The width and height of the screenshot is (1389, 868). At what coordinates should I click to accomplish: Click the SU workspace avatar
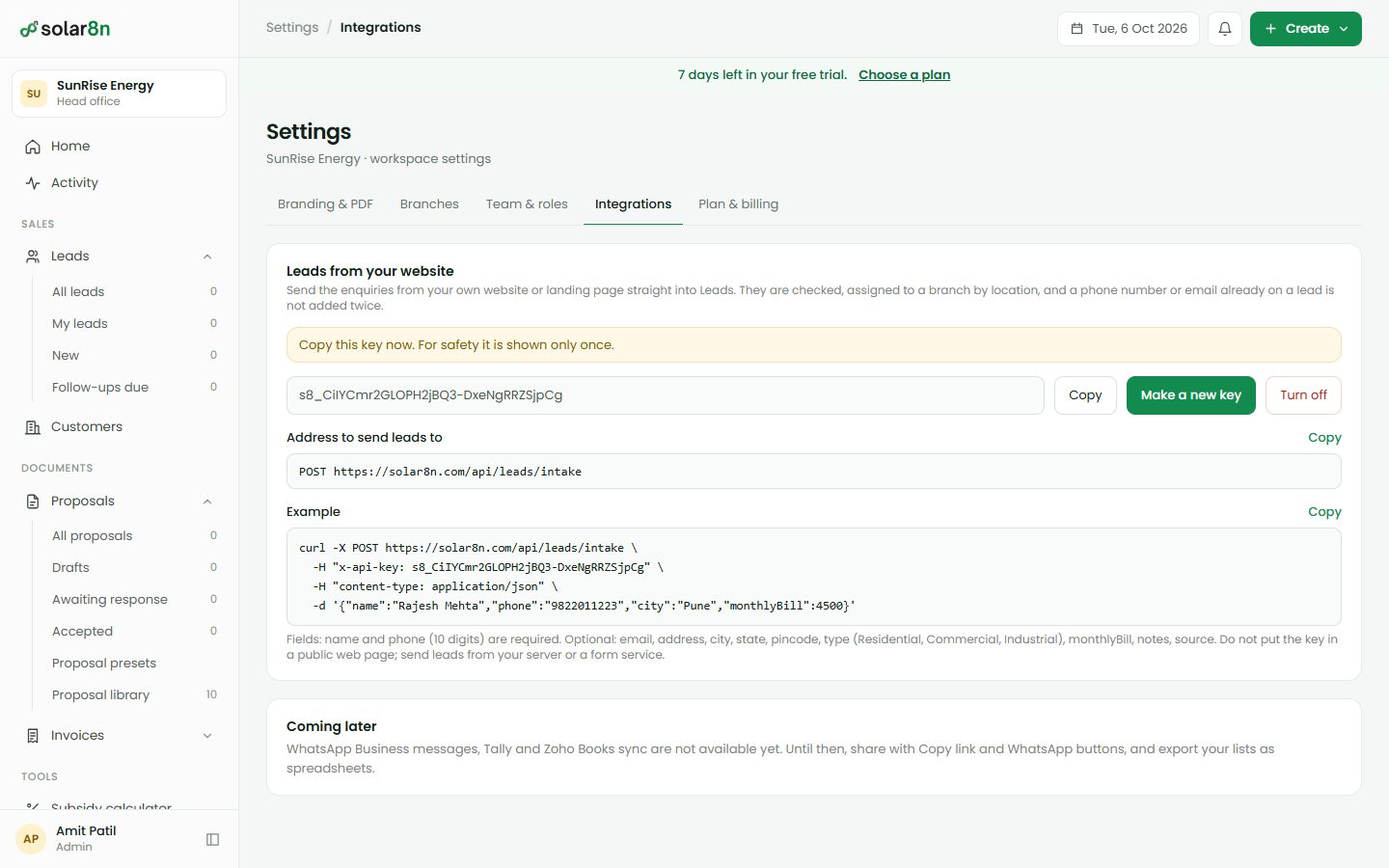34,94
